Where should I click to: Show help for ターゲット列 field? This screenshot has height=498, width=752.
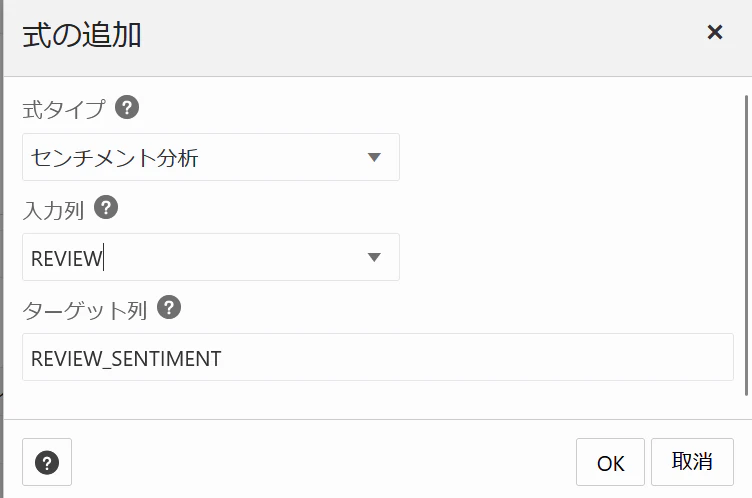(x=170, y=308)
